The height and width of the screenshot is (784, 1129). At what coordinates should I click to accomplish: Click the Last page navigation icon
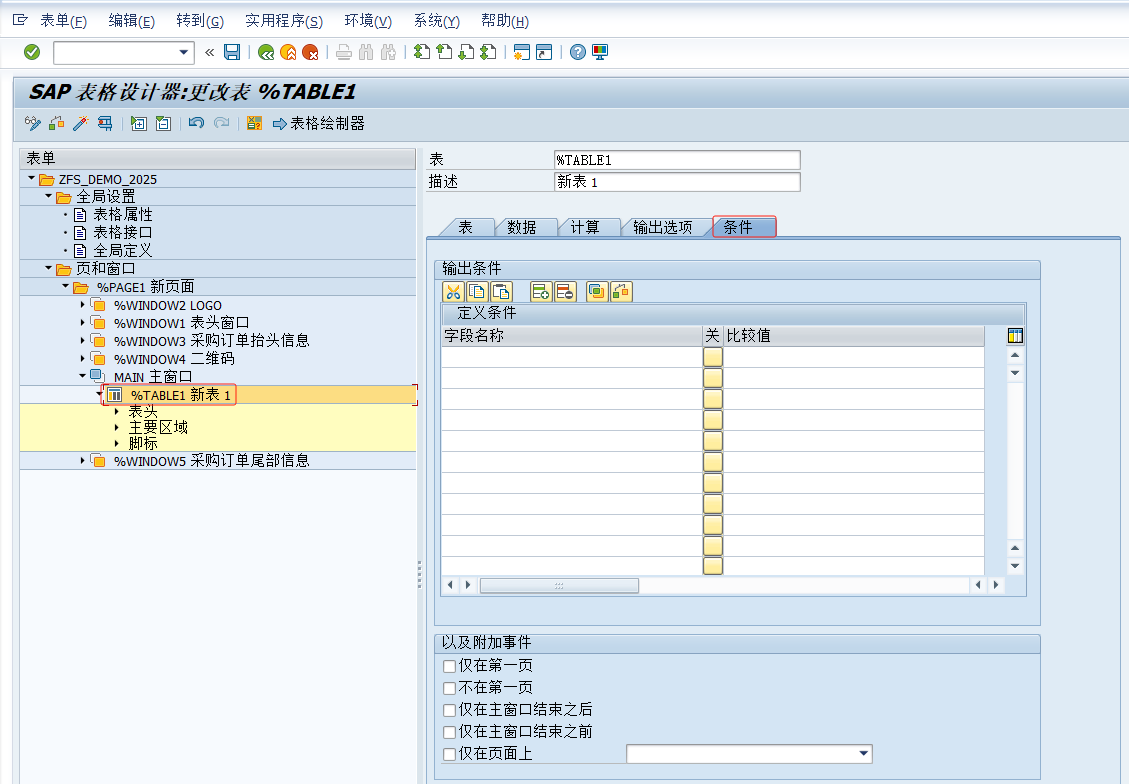[489, 52]
